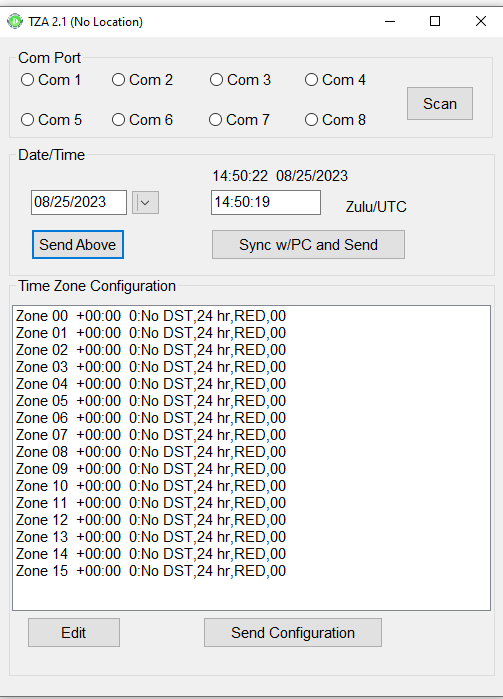Image resolution: width=503 pixels, height=699 pixels.
Task: Select the Com 2 port option
Action: 142,80
